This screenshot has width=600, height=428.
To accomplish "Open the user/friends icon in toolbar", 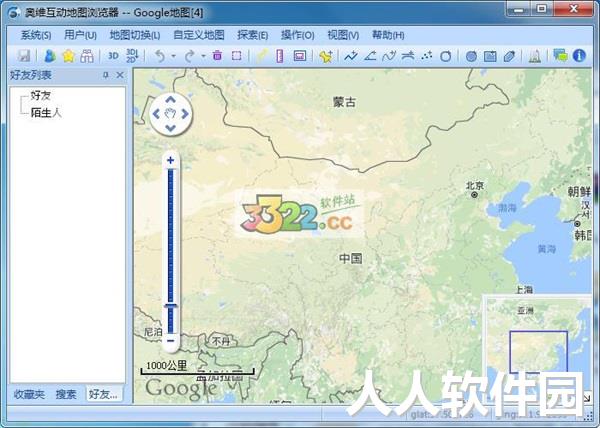I will click(50, 56).
